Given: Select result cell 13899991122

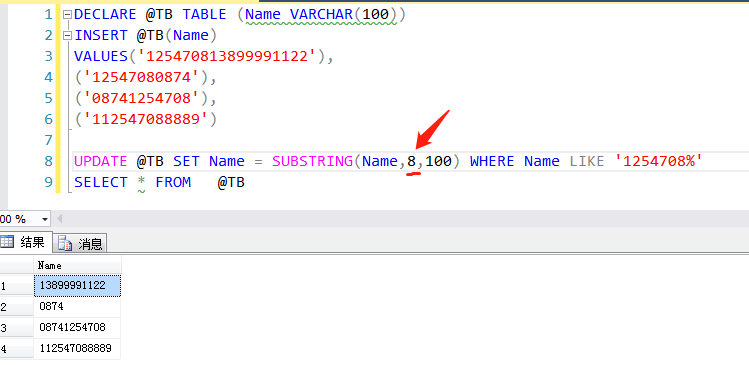Looking at the screenshot, I should (77, 286).
